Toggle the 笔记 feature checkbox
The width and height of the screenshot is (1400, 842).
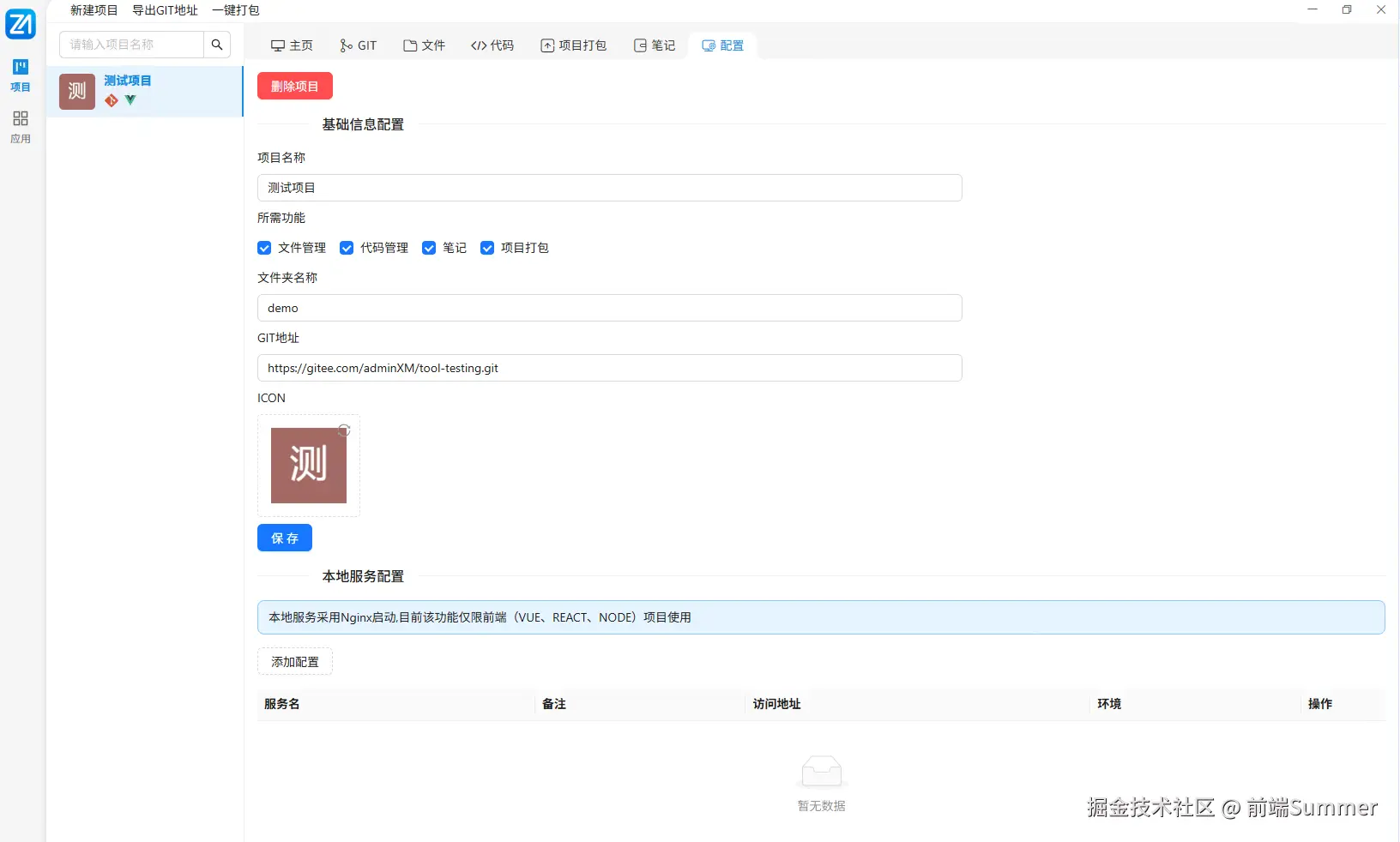tap(429, 248)
